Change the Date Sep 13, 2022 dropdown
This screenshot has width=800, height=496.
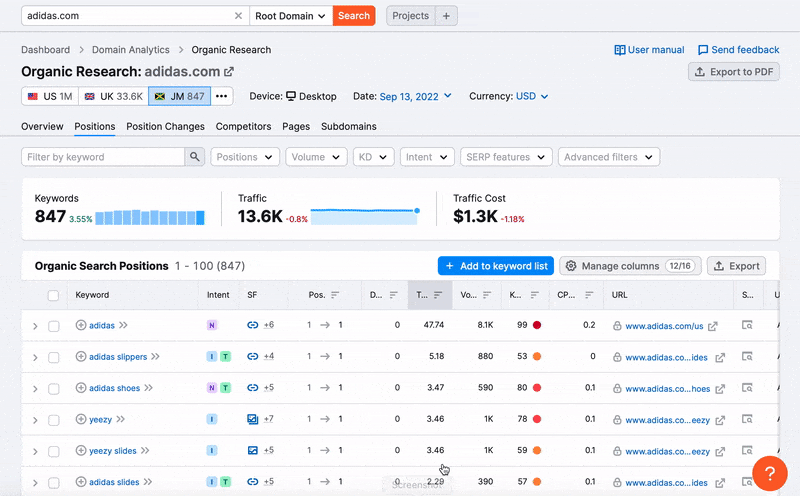[x=415, y=96]
